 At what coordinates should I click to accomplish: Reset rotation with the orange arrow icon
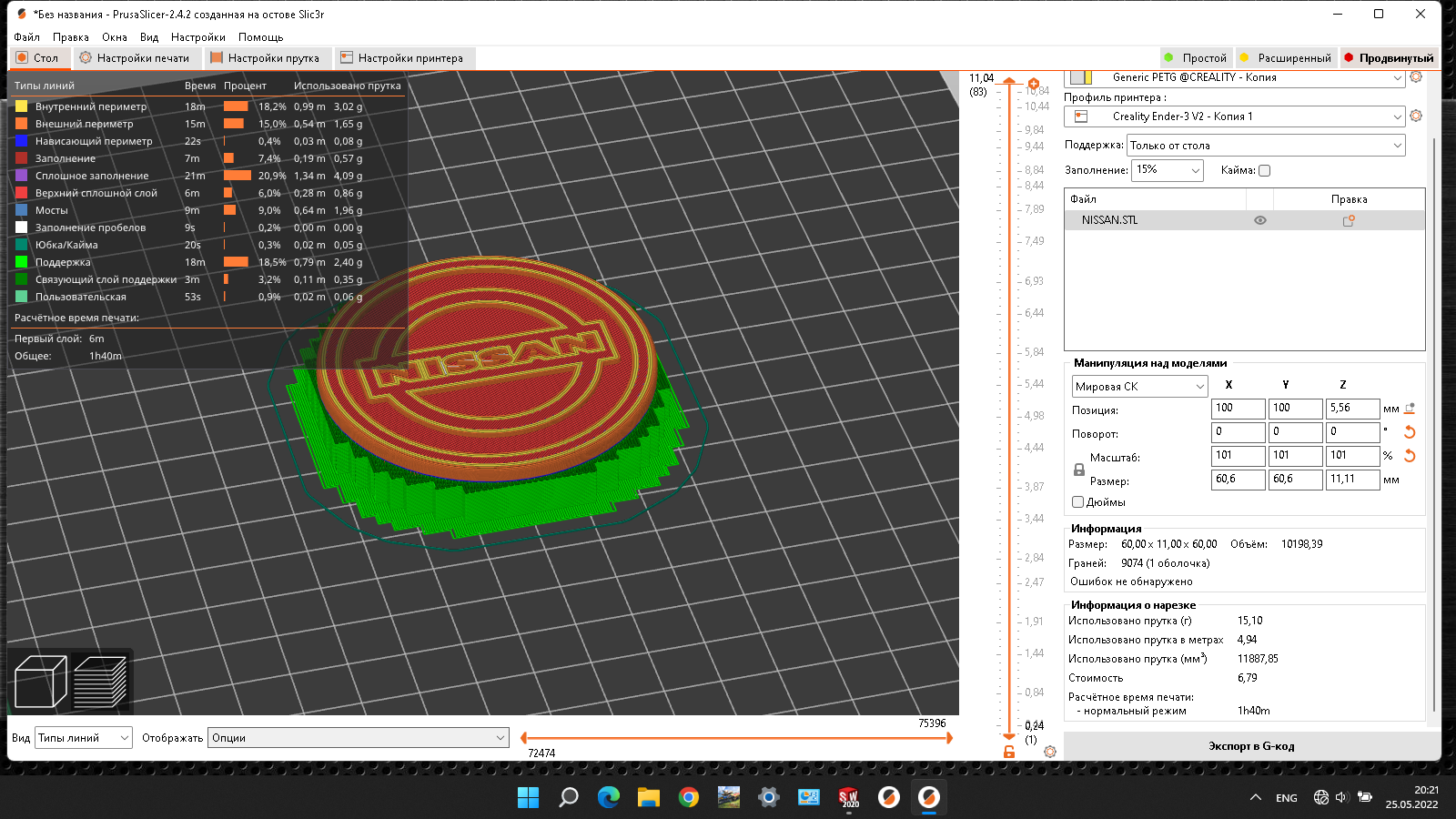click(x=1410, y=432)
